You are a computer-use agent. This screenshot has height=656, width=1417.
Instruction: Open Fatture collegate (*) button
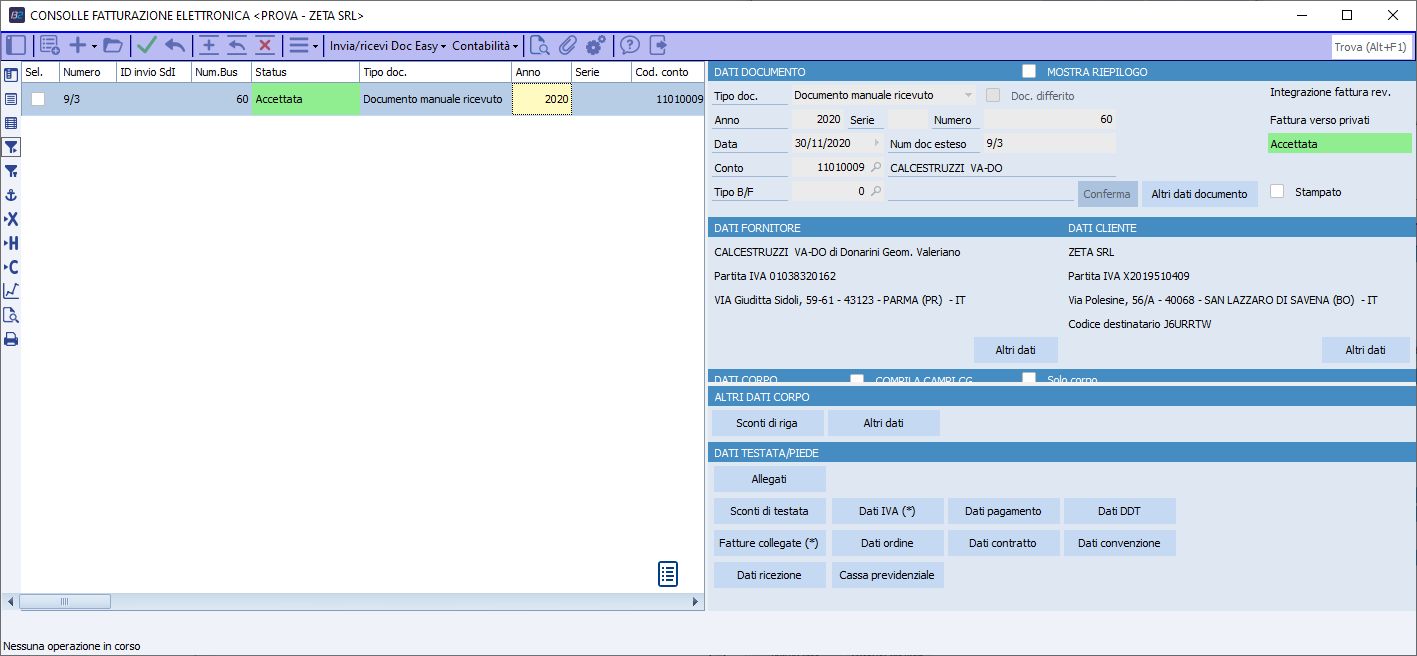coord(769,543)
